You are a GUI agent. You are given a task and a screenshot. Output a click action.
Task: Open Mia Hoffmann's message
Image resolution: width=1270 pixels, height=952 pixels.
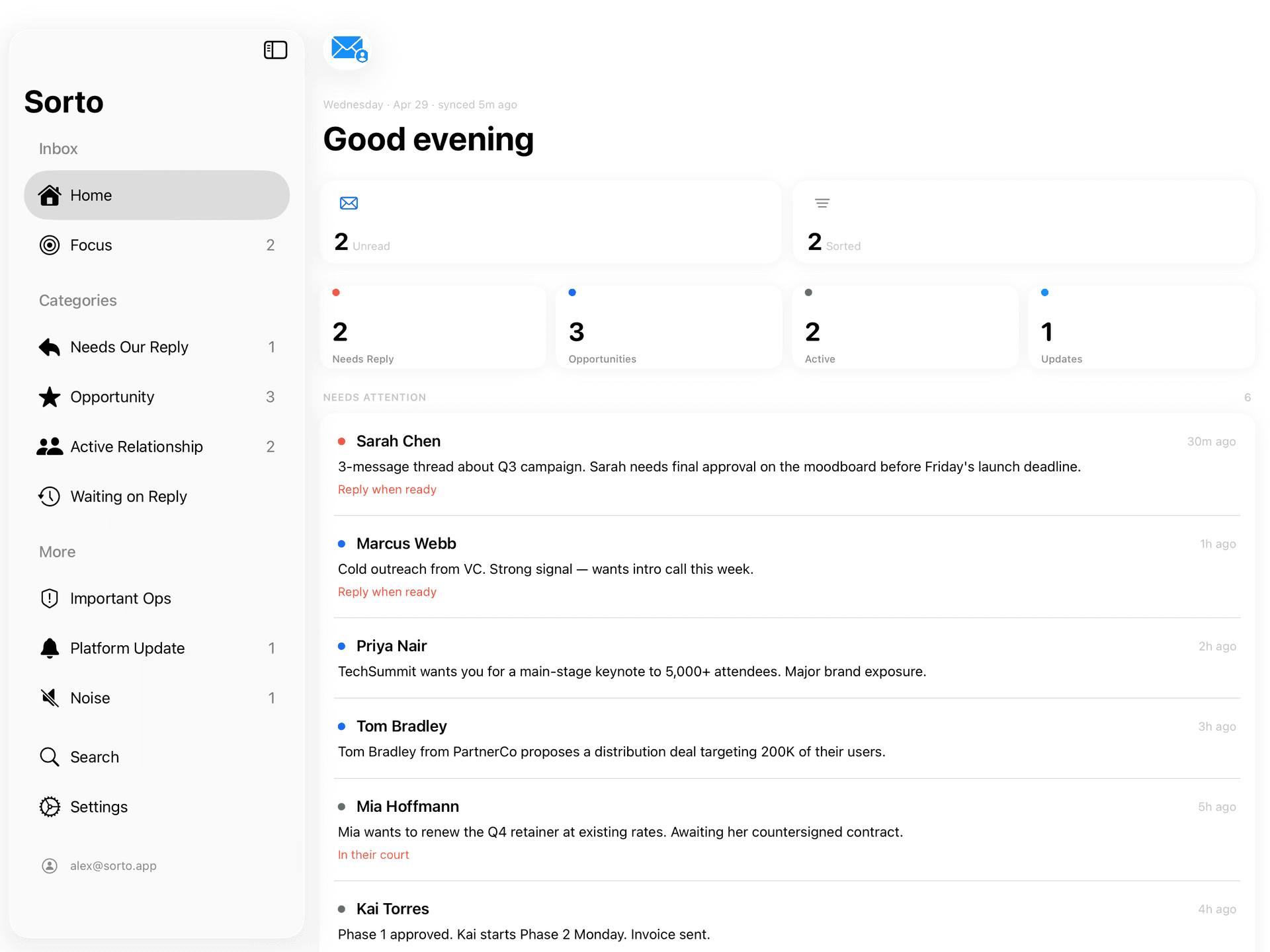(x=787, y=830)
